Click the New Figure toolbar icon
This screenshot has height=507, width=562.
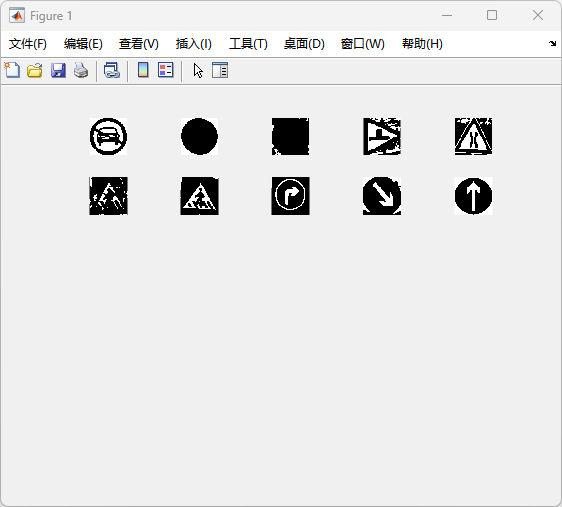click(12, 70)
